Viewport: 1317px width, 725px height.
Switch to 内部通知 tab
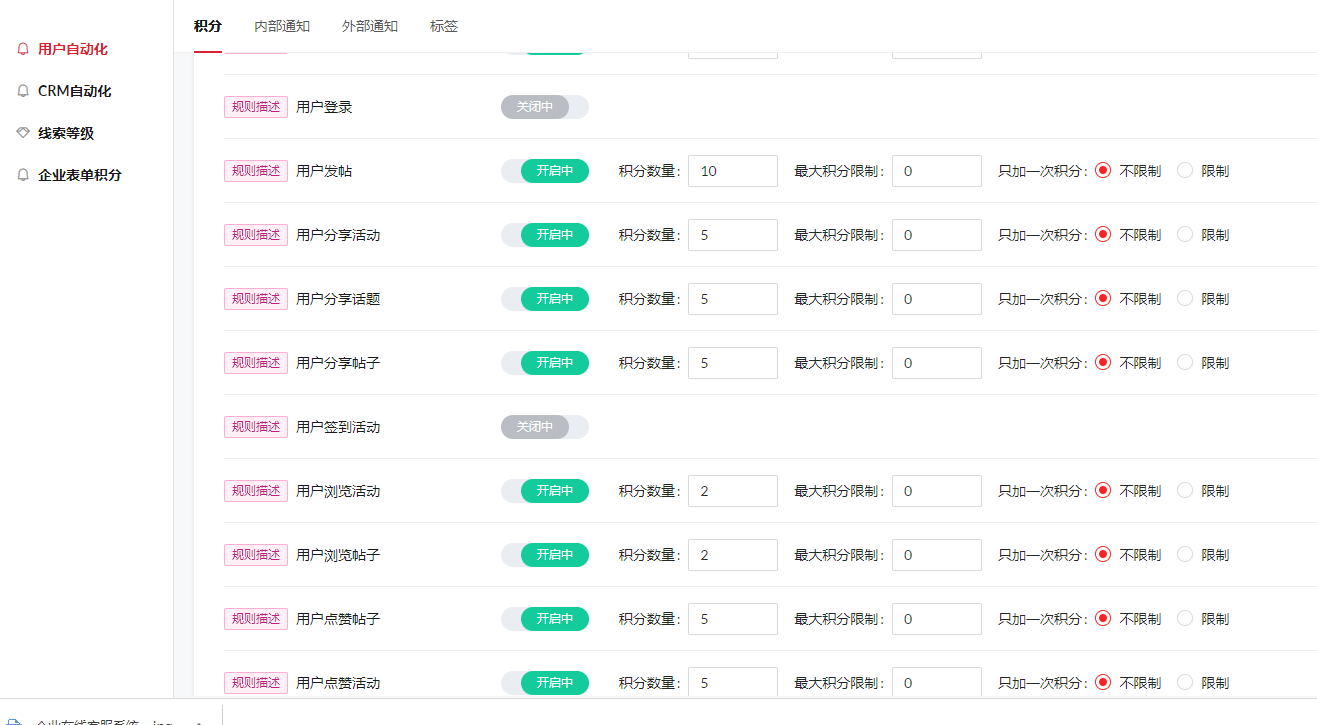pos(282,26)
